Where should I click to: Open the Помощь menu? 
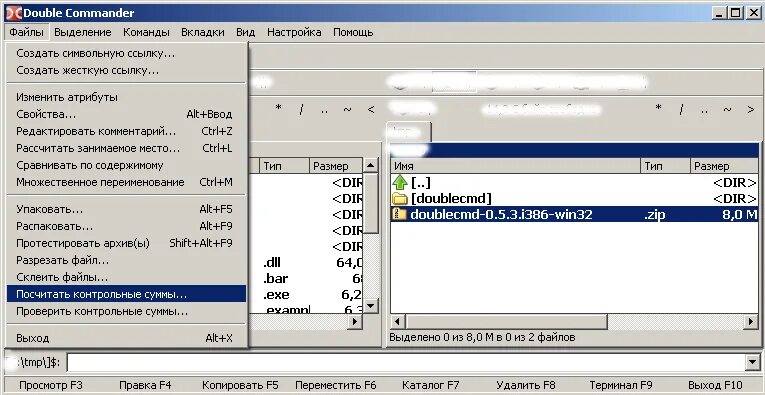(353, 32)
